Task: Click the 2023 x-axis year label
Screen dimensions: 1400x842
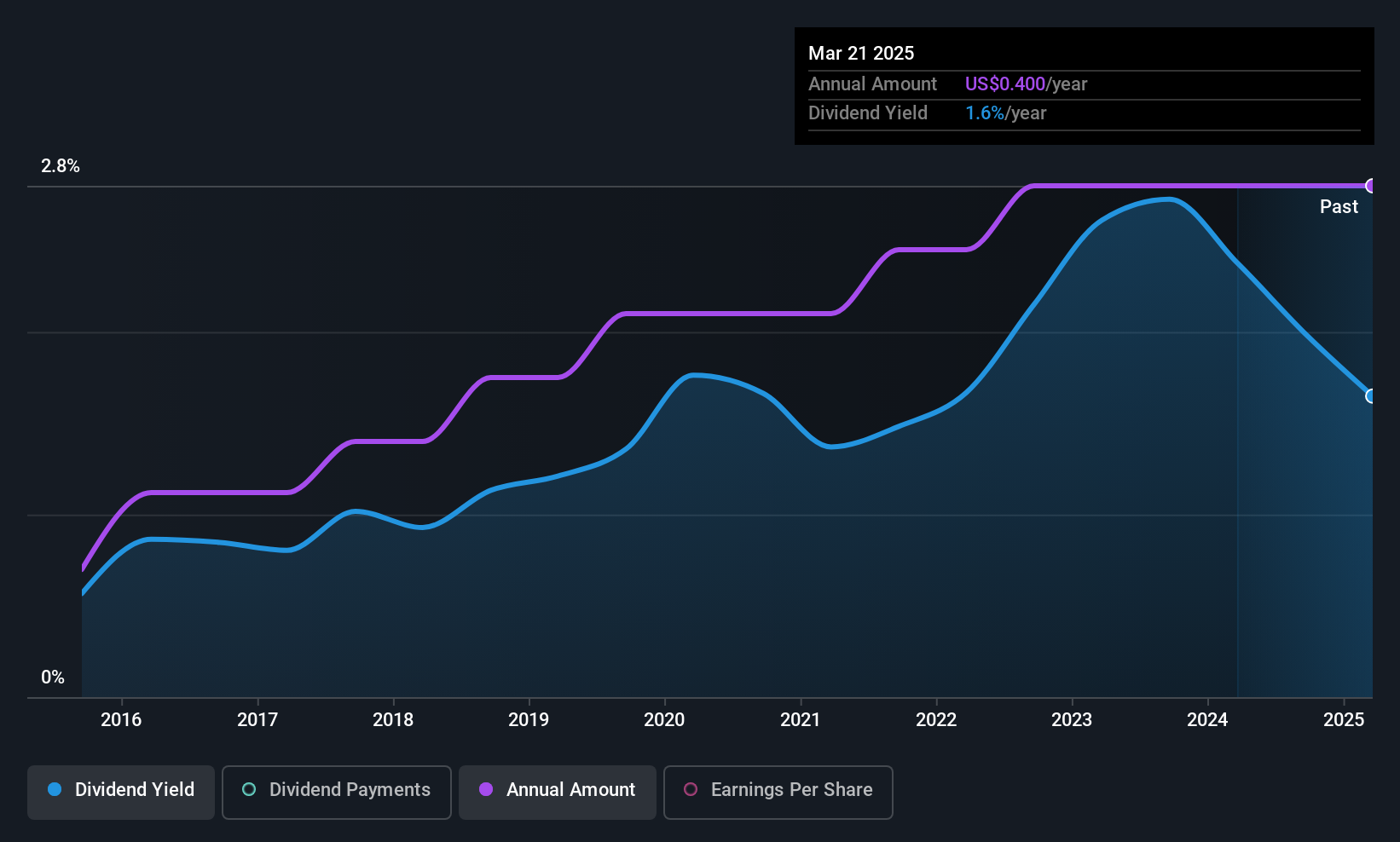Action: (x=1072, y=719)
